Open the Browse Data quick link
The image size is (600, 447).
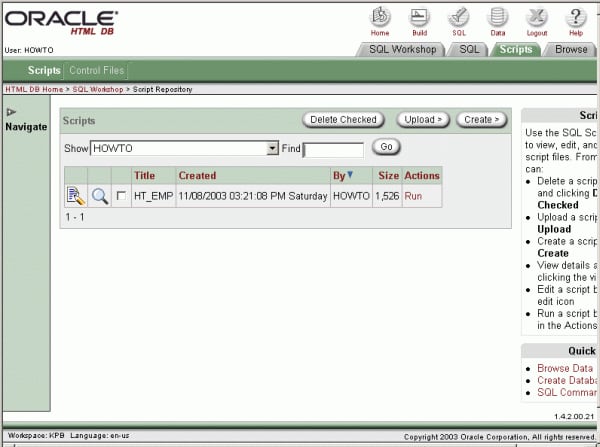click(x=565, y=368)
